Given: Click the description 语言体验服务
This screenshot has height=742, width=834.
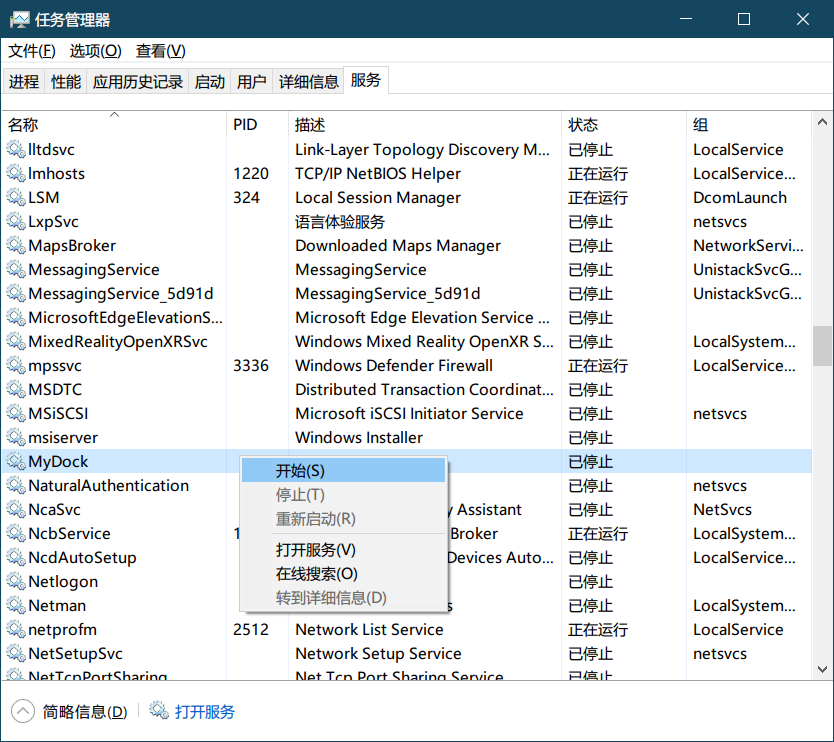Looking at the screenshot, I should [x=340, y=221].
